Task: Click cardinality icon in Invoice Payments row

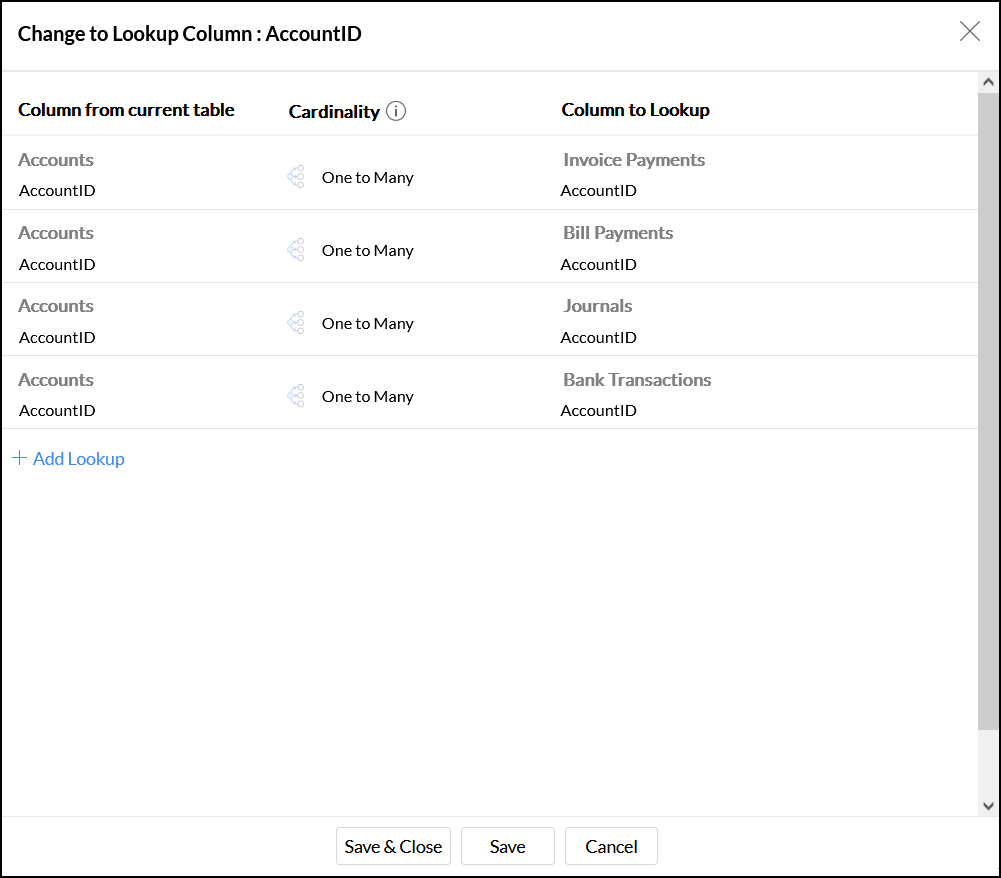Action: [x=296, y=177]
